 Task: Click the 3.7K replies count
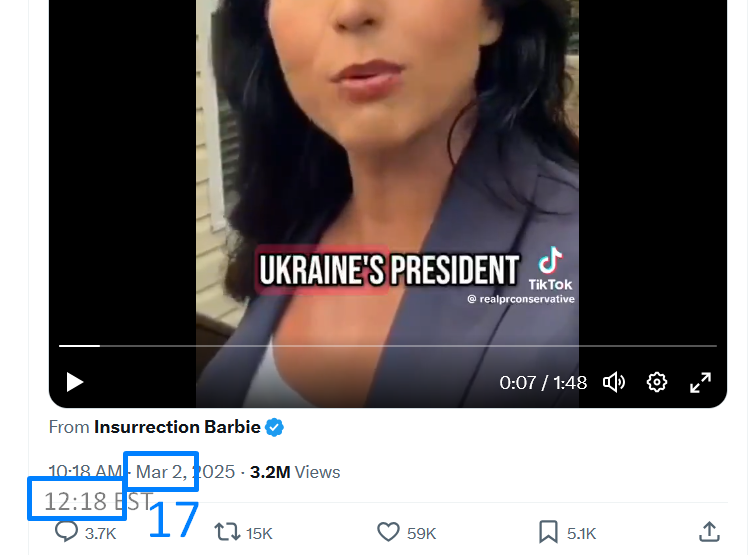(101, 534)
